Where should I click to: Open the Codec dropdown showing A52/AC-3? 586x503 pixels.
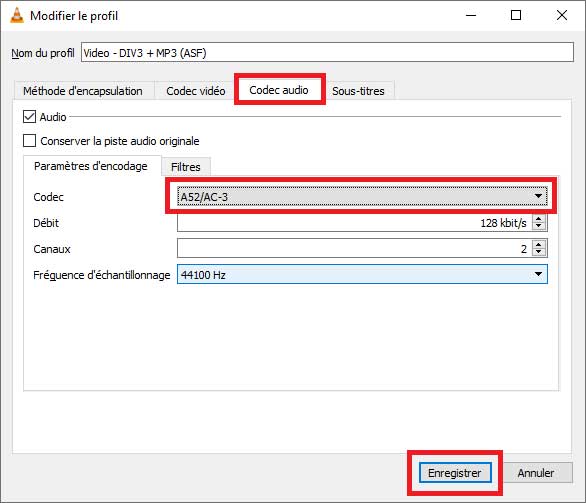coord(362,197)
